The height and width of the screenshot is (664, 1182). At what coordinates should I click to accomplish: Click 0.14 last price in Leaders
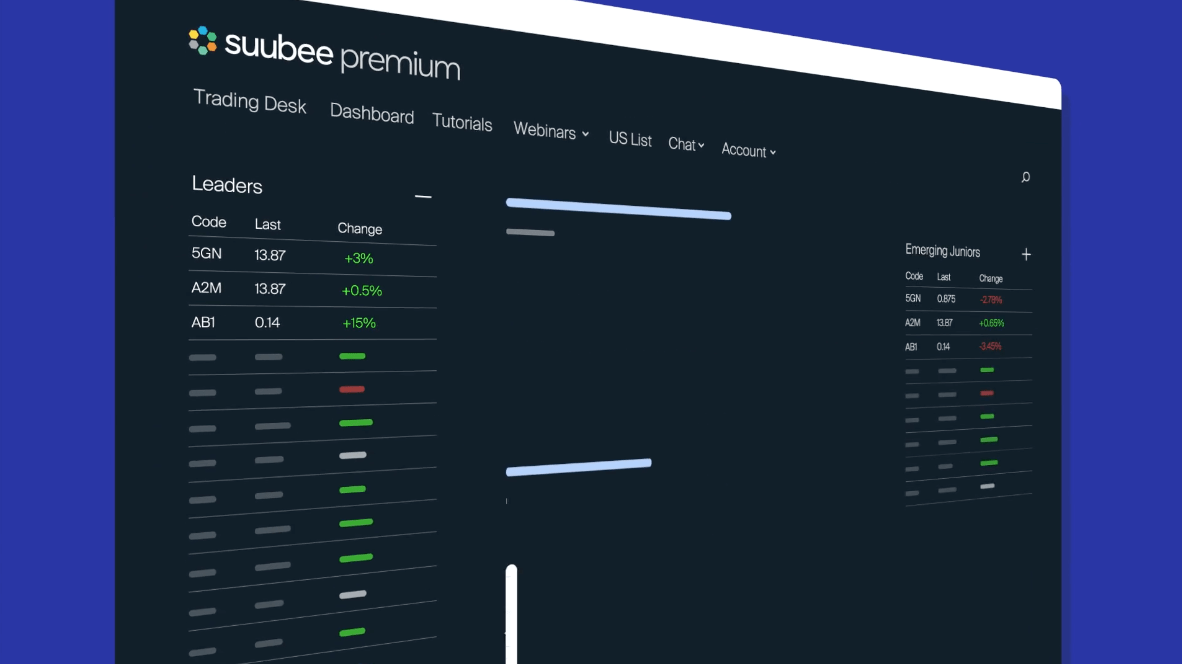click(x=267, y=323)
